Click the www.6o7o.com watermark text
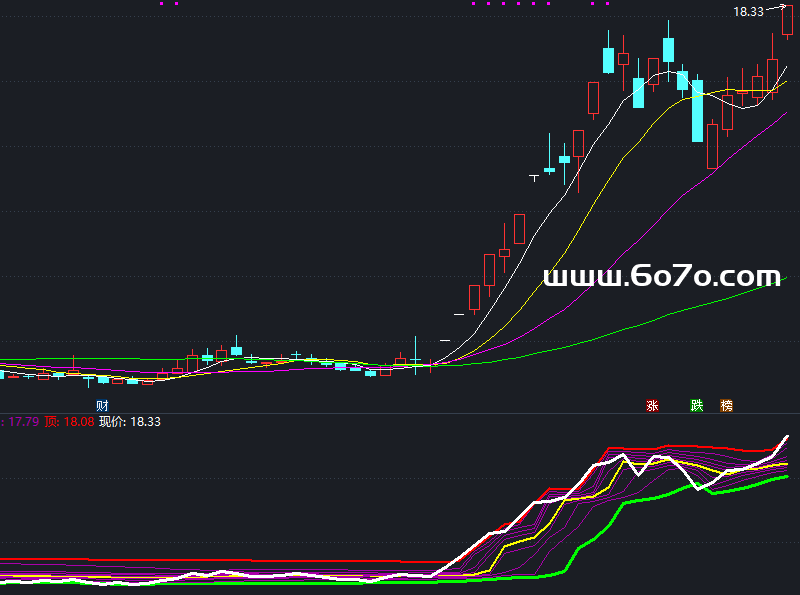The height and width of the screenshot is (595, 800). pyautogui.click(x=661, y=276)
